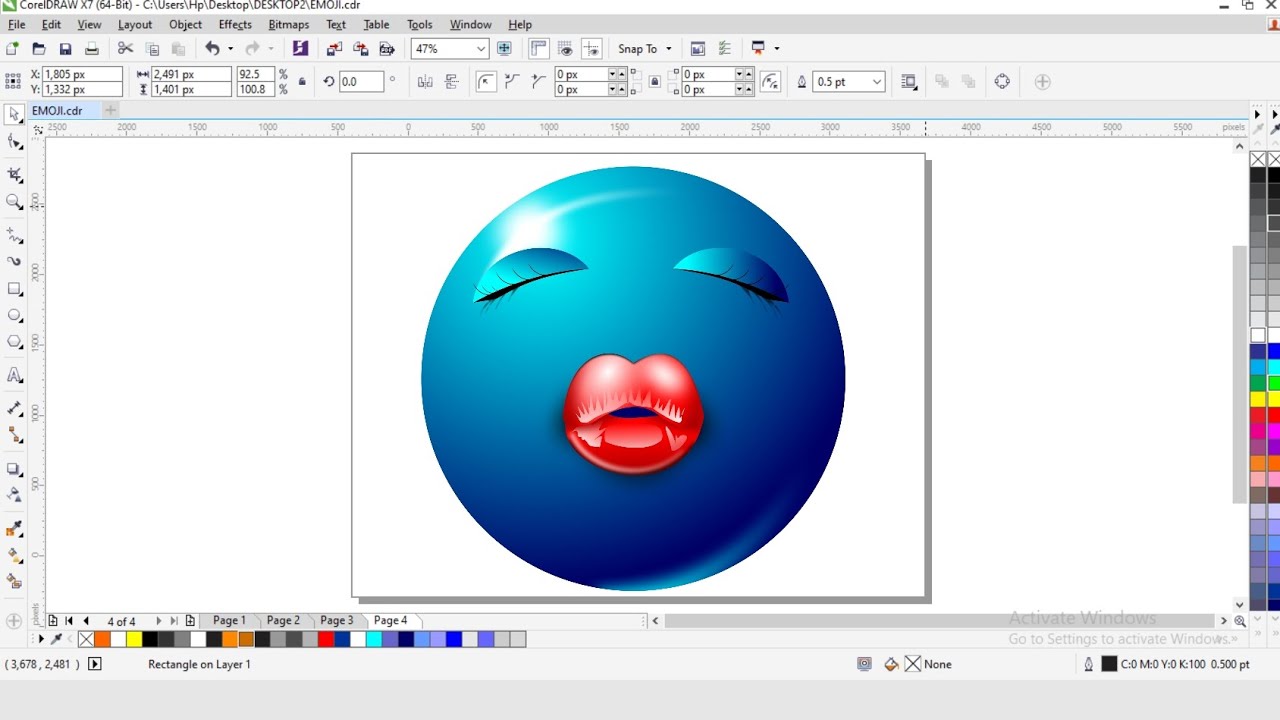This screenshot has width=1280, height=720.
Task: Toggle the Lock Ratio padlock
Action: click(302, 82)
